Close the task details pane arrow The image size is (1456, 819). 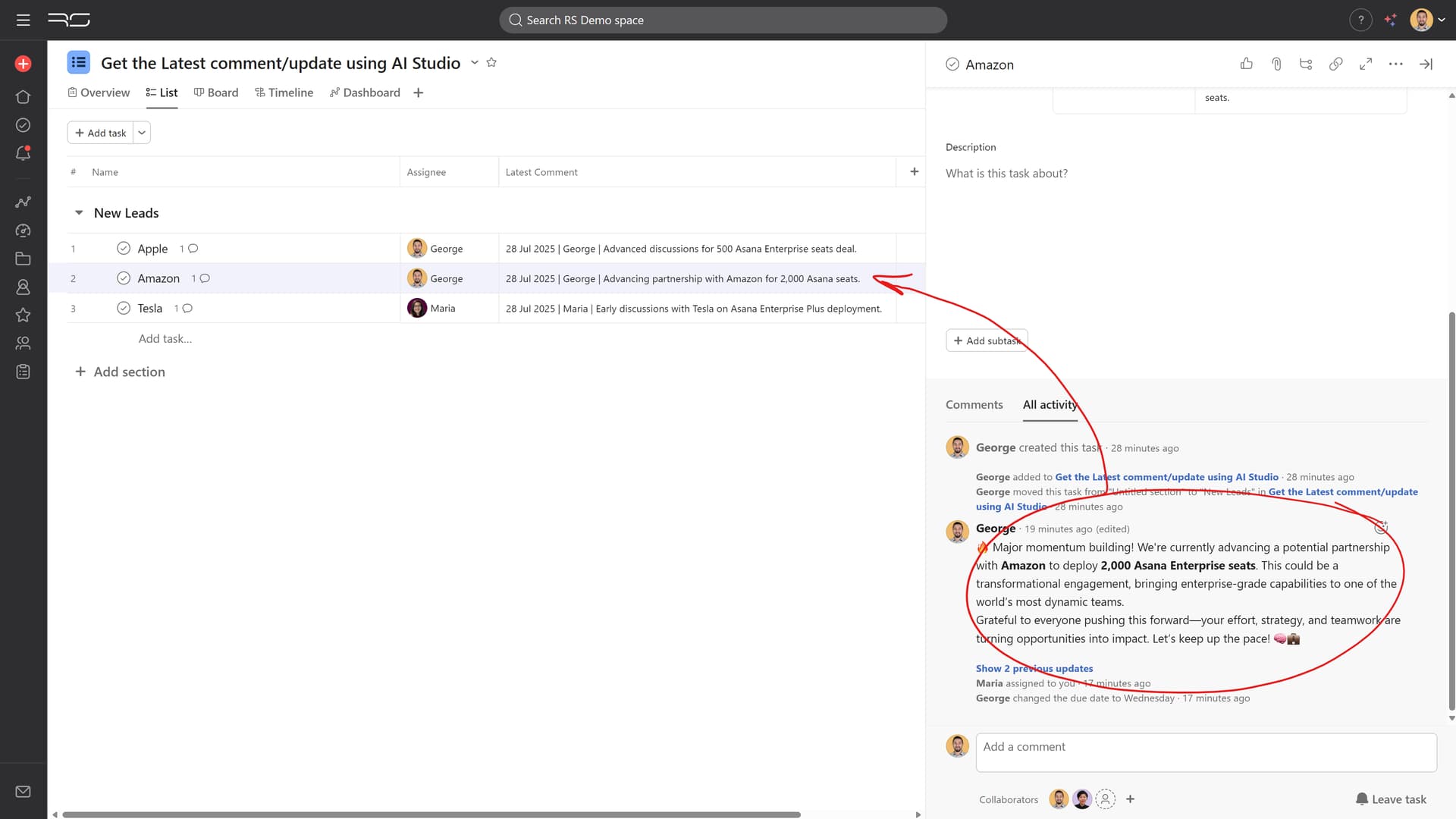[1426, 64]
